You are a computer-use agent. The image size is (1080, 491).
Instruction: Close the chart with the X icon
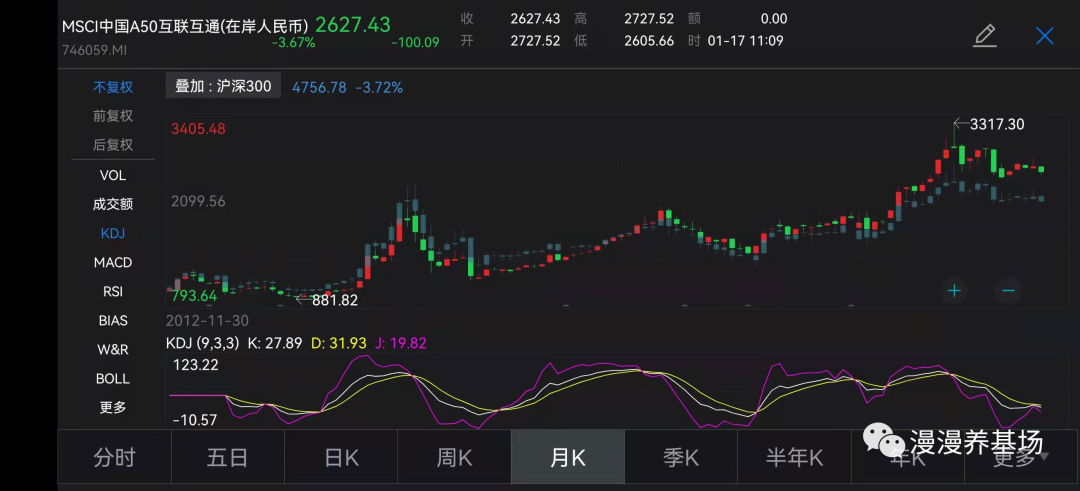click(1045, 36)
